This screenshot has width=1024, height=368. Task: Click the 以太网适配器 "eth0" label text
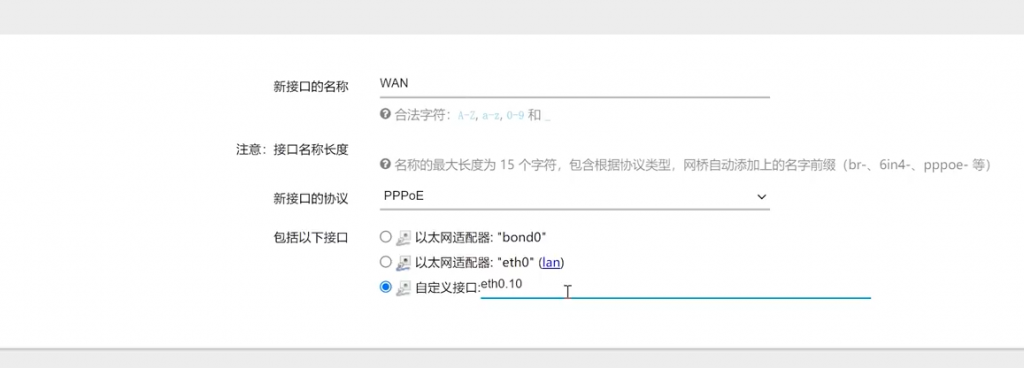click(475, 262)
